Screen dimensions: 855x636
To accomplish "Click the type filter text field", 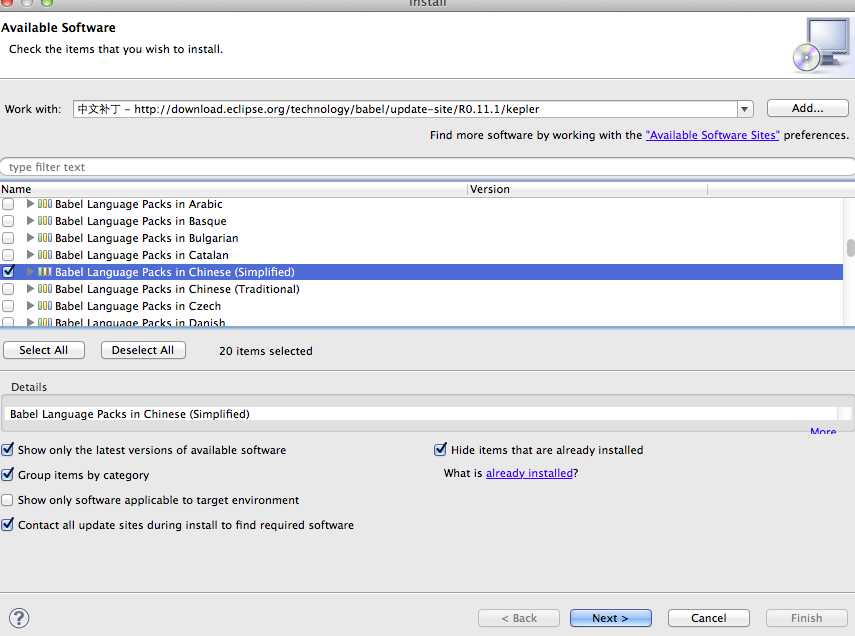I will (x=428, y=167).
